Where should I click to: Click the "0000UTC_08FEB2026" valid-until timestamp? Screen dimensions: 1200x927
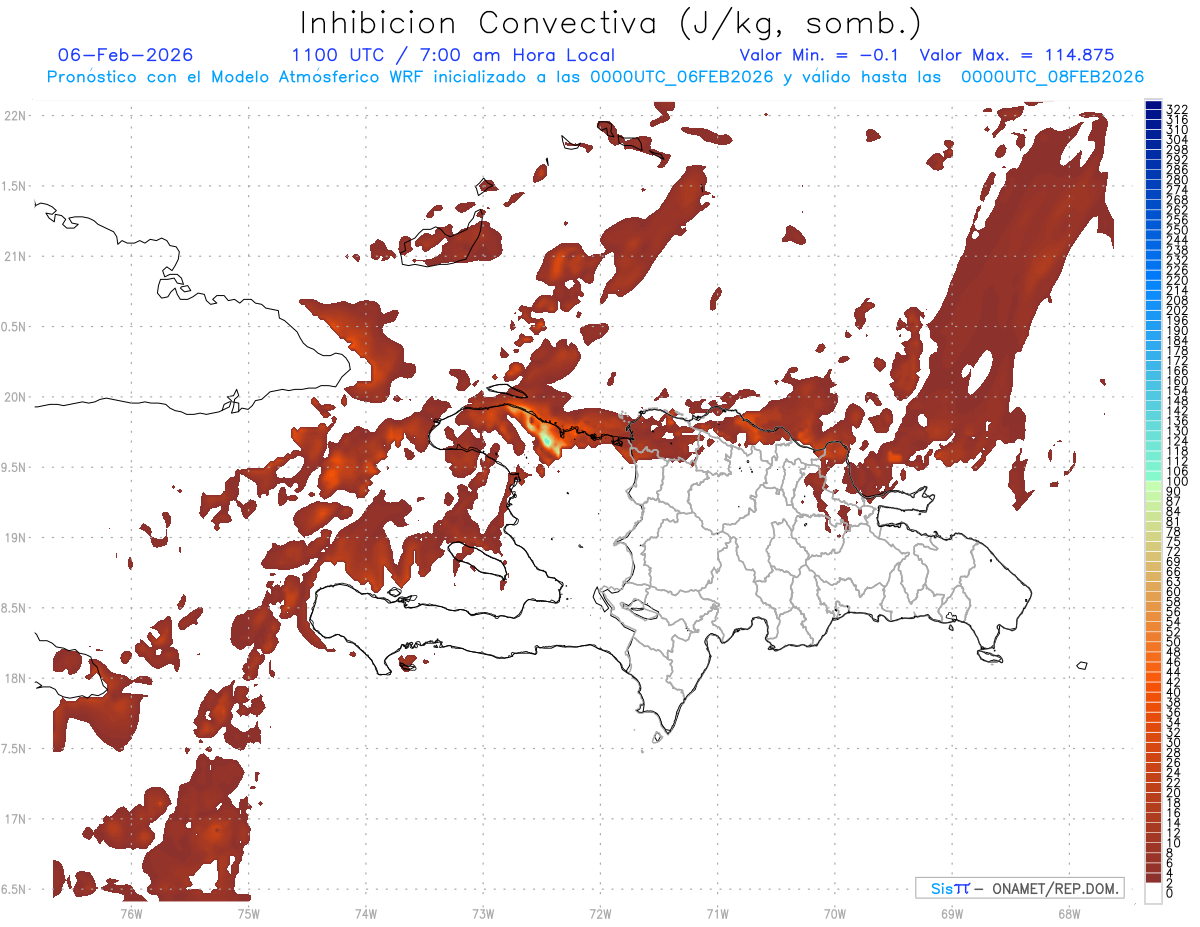[x=1052, y=77]
